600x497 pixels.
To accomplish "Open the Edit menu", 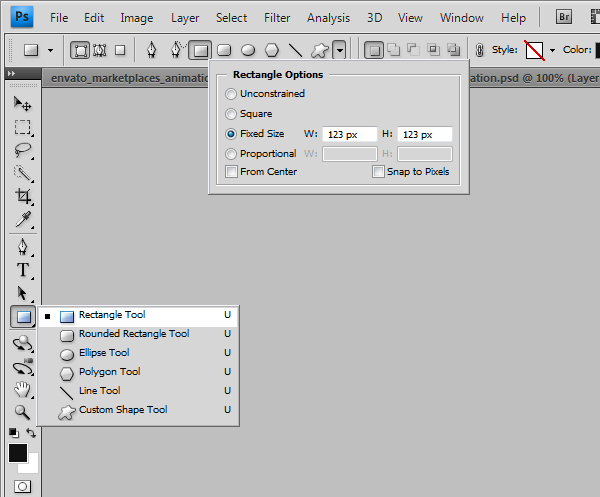I will pos(94,18).
